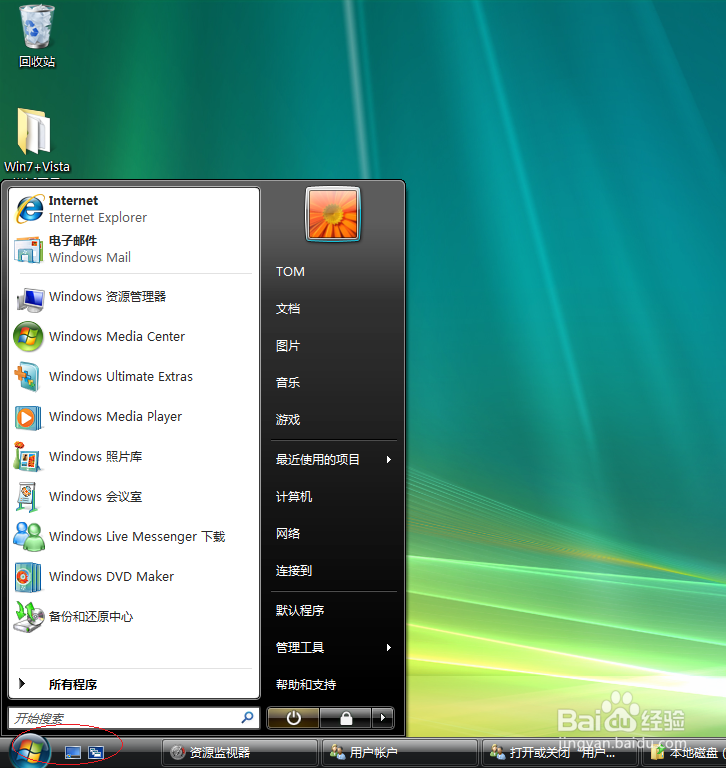Image resolution: width=726 pixels, height=768 pixels.
Task: Launch Windows DVD Maker
Action: pyautogui.click(x=133, y=576)
